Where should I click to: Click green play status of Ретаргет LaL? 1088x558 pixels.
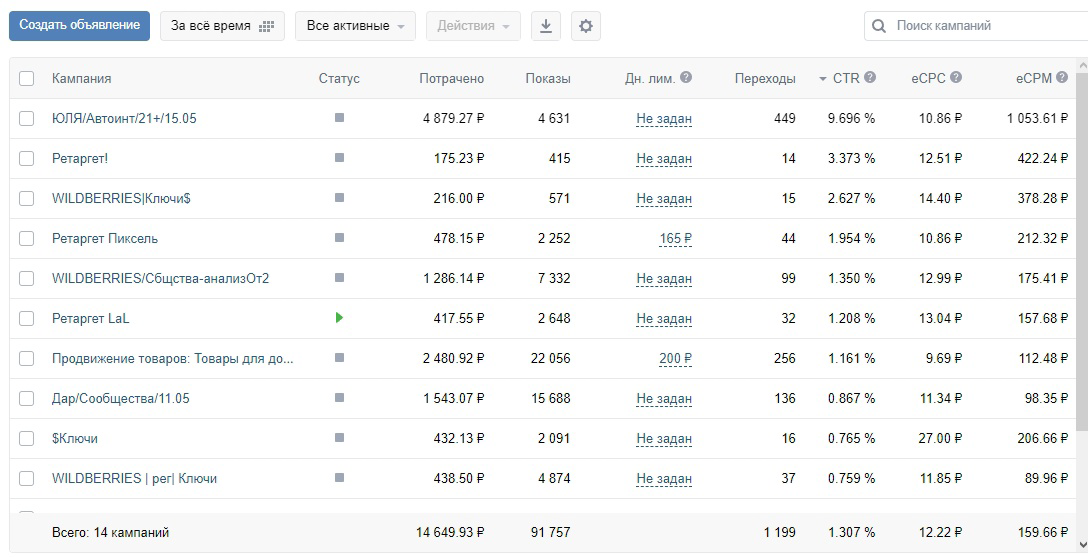tap(339, 318)
